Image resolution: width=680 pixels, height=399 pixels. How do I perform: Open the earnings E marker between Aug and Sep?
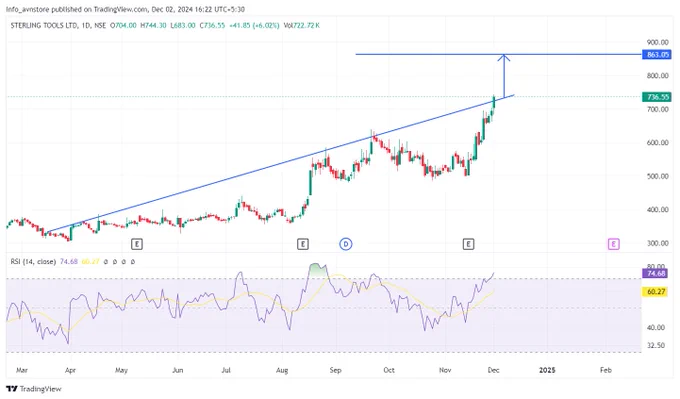pyautogui.click(x=303, y=244)
